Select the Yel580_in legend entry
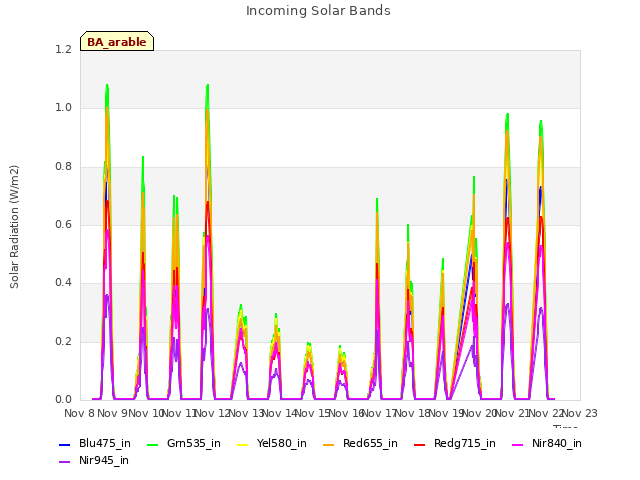 click(x=271, y=443)
